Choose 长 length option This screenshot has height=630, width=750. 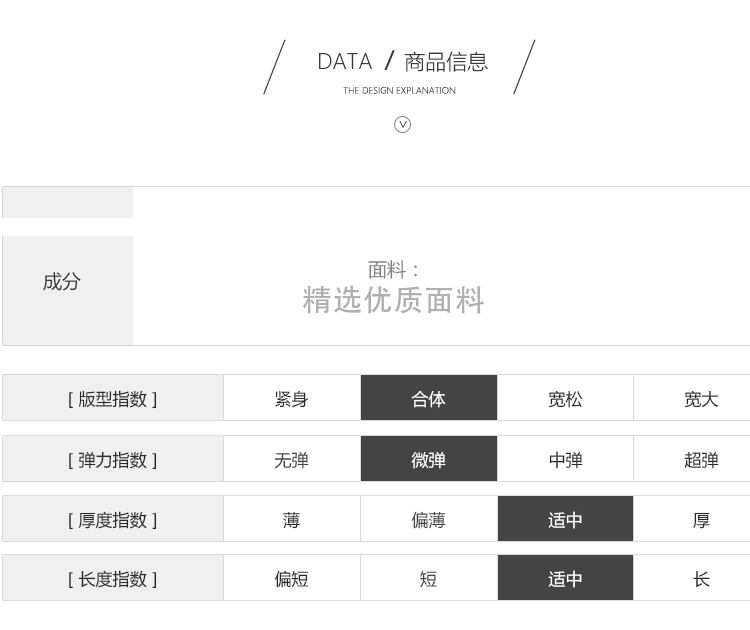tap(700, 579)
